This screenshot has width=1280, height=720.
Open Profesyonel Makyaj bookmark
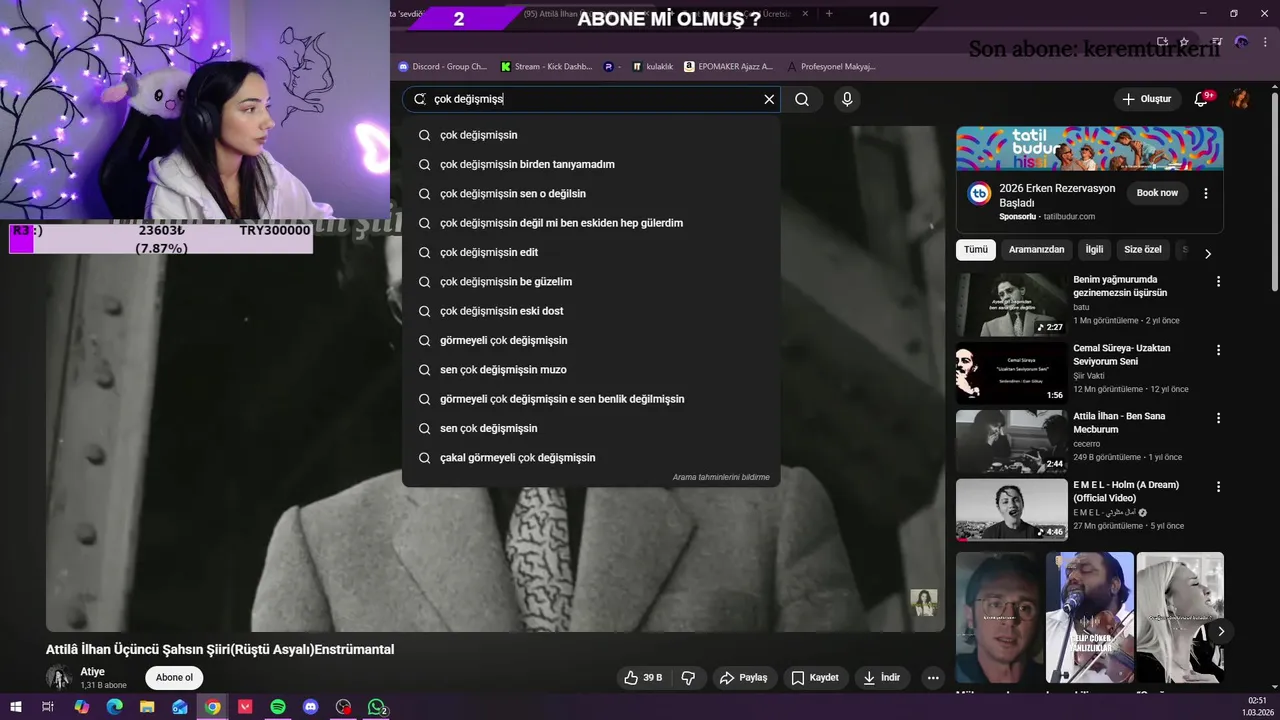click(831, 67)
